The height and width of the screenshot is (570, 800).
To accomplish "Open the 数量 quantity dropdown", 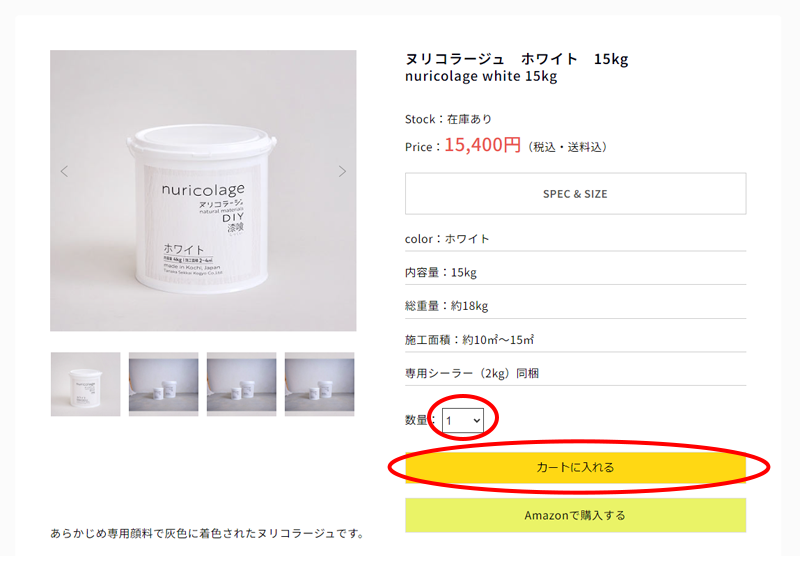I will click(x=464, y=421).
